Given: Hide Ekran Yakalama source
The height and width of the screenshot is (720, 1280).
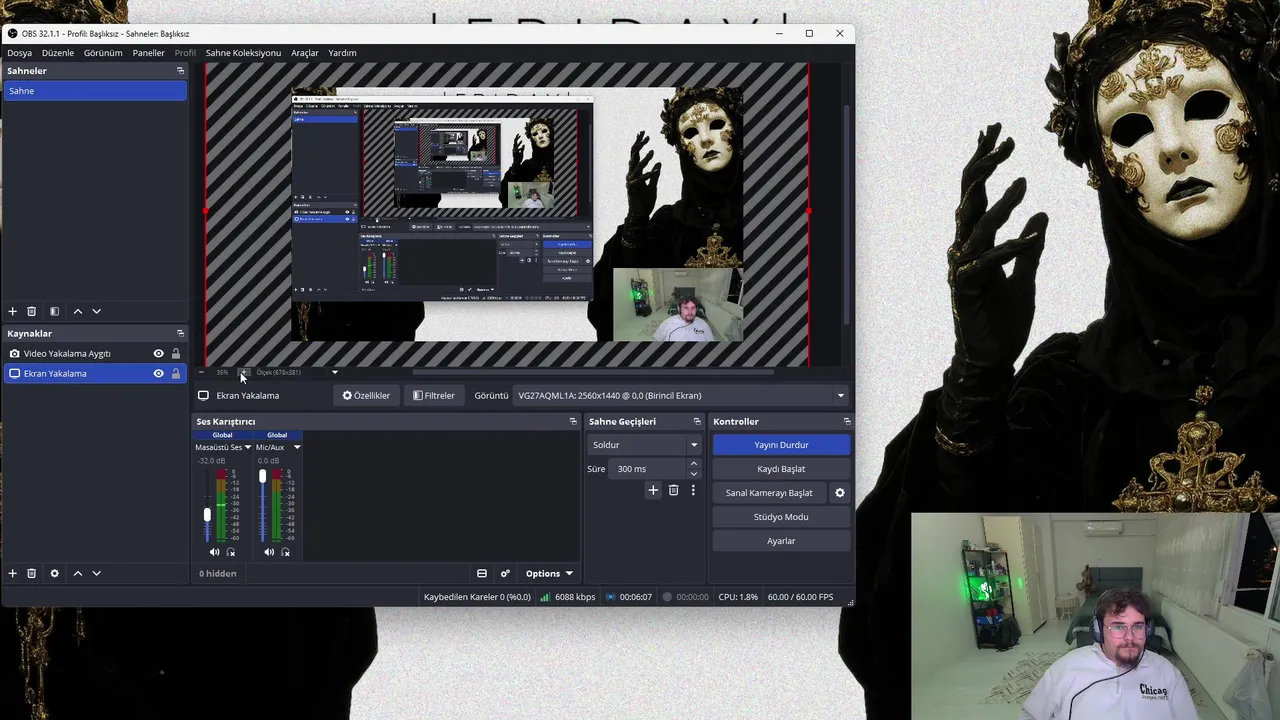Looking at the screenshot, I should pos(158,374).
